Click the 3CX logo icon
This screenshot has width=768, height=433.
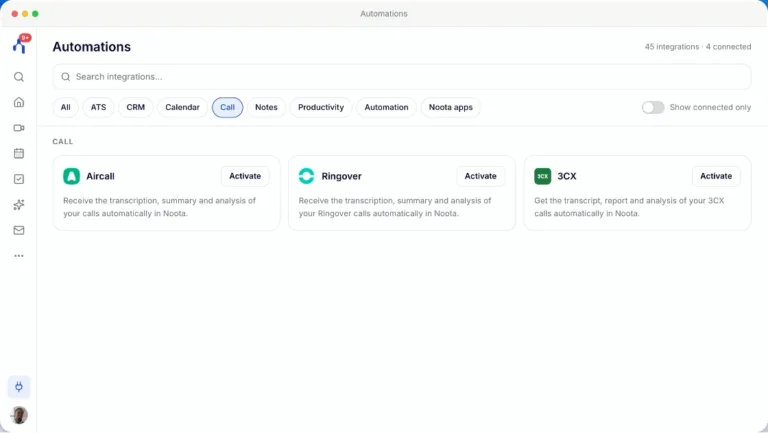tap(543, 176)
